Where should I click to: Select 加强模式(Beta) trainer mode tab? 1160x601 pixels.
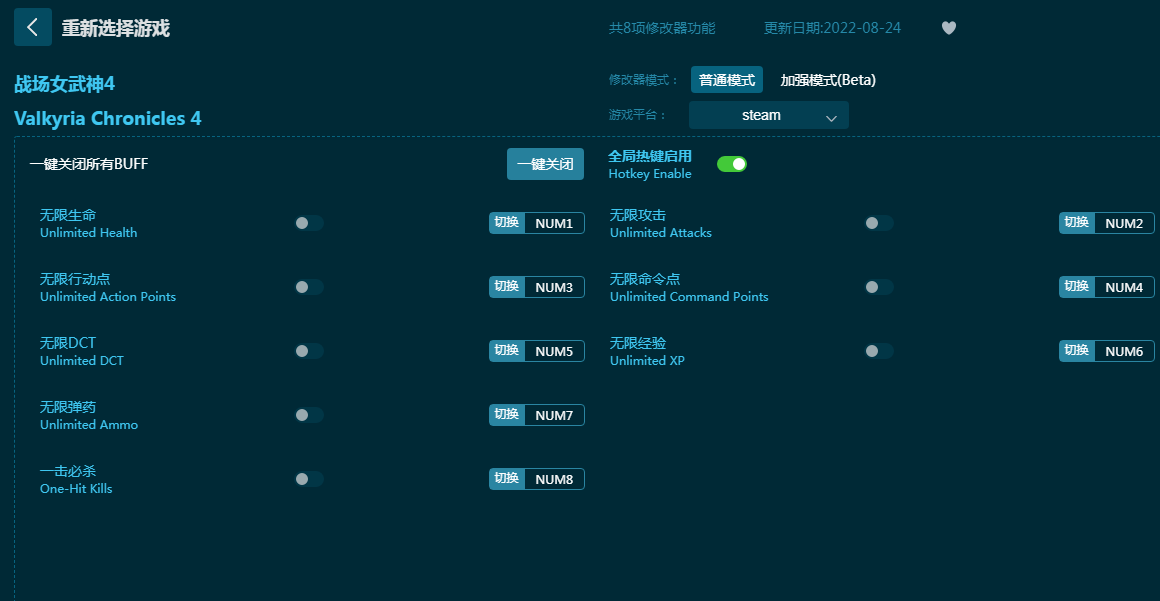[828, 80]
